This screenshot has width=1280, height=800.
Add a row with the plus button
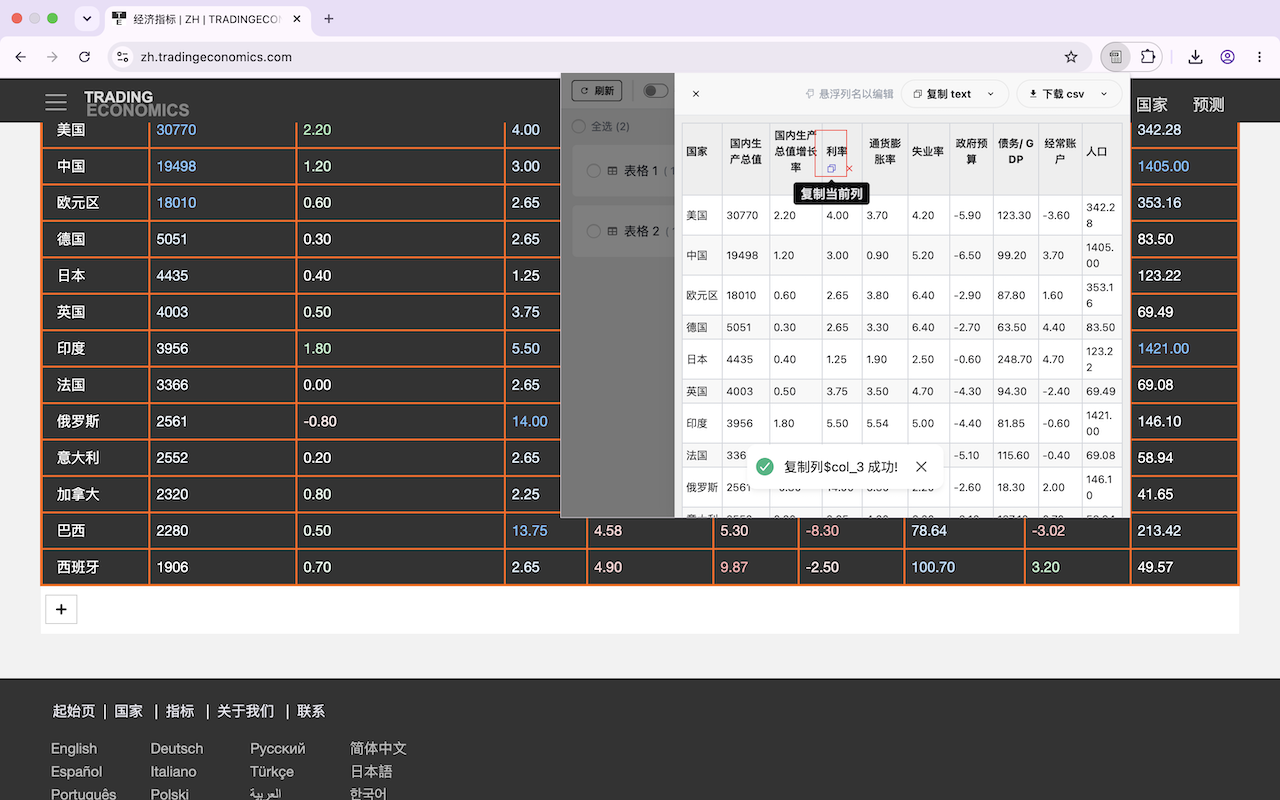(61, 609)
